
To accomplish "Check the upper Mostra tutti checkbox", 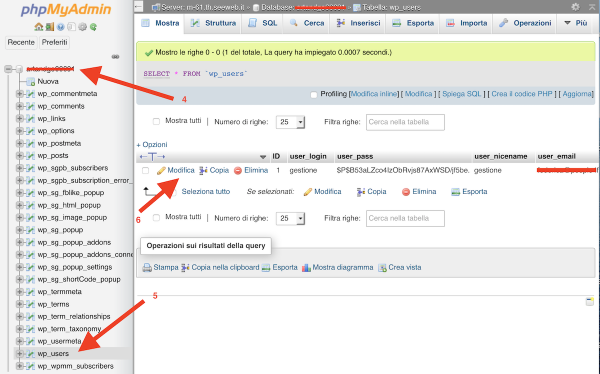I will pyautogui.click(x=156, y=121).
